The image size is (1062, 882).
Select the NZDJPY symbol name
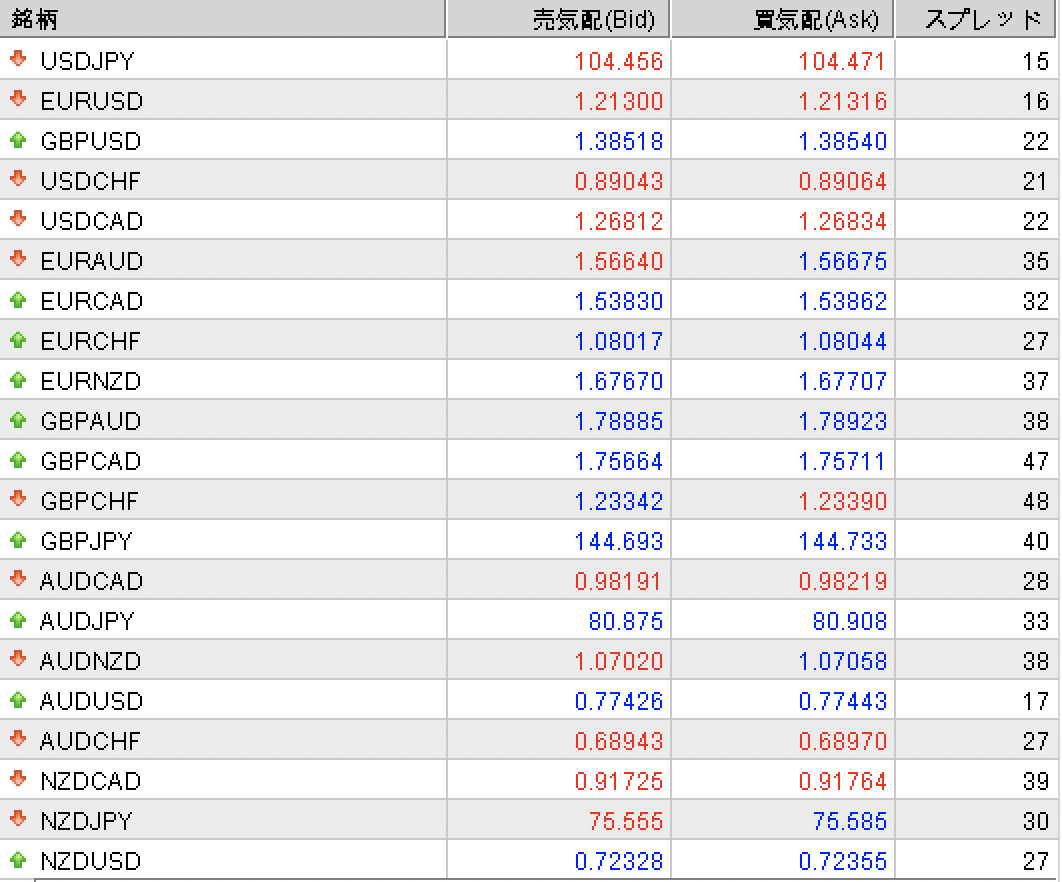(x=86, y=820)
